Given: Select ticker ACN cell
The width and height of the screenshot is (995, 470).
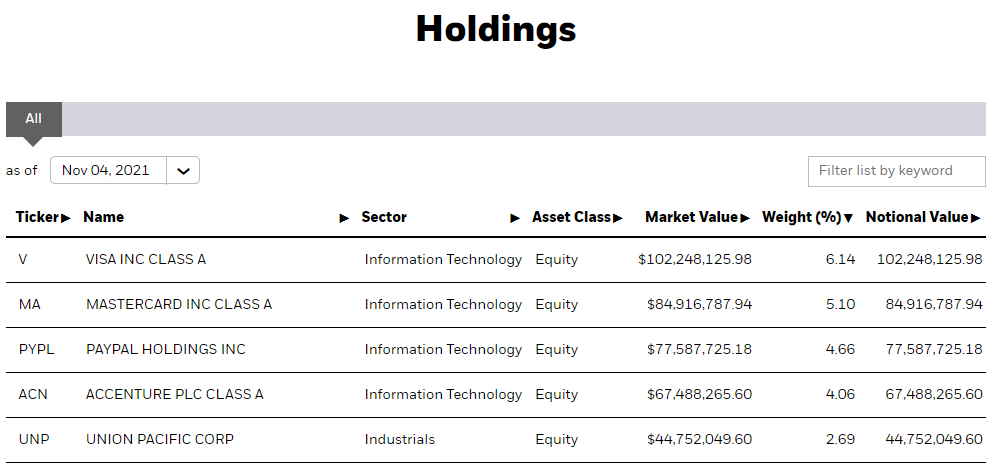Looking at the screenshot, I should tap(33, 395).
